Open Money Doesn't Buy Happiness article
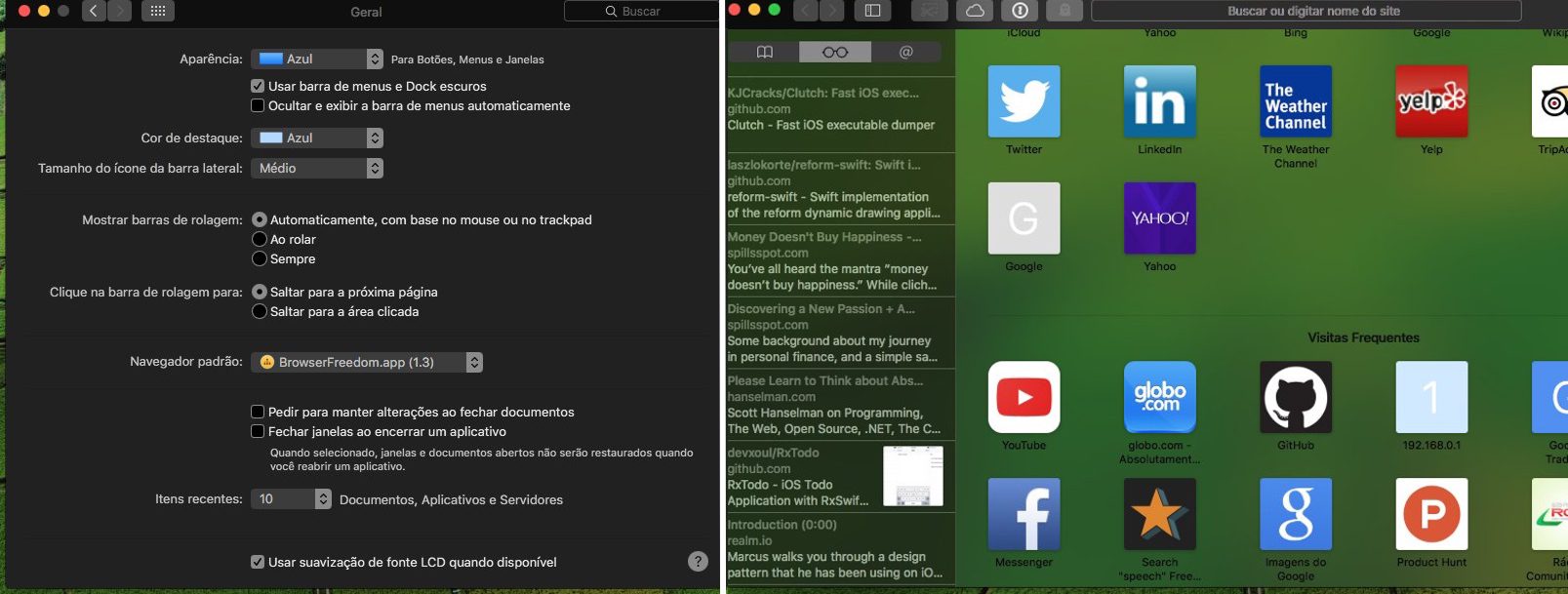This screenshot has width=1568, height=594. [x=840, y=260]
